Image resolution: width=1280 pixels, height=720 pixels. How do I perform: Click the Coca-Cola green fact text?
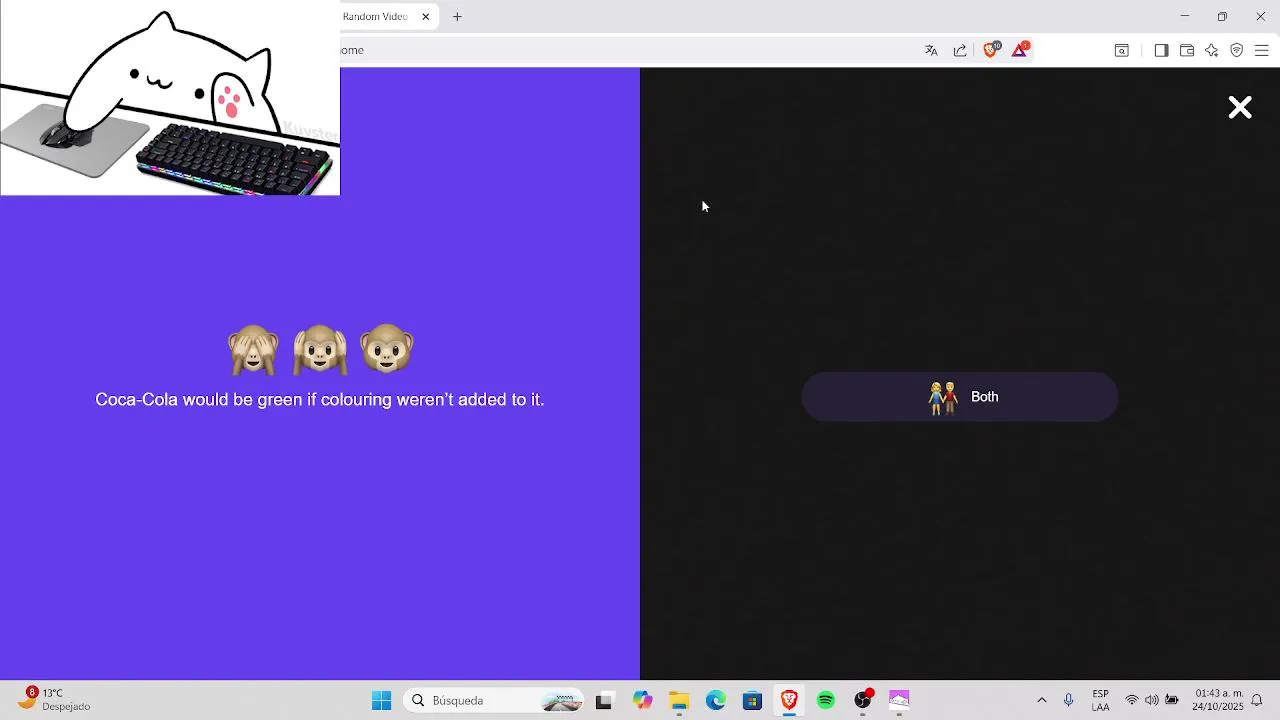point(320,400)
